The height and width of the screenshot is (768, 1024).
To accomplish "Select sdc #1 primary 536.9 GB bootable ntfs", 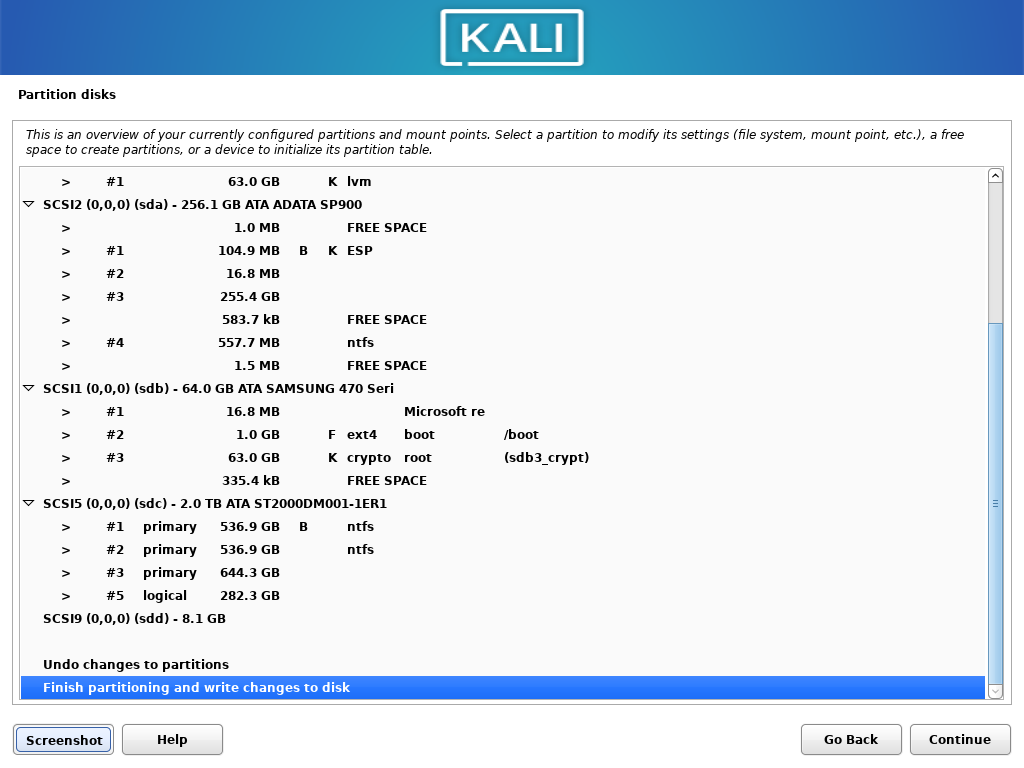I will [503, 526].
